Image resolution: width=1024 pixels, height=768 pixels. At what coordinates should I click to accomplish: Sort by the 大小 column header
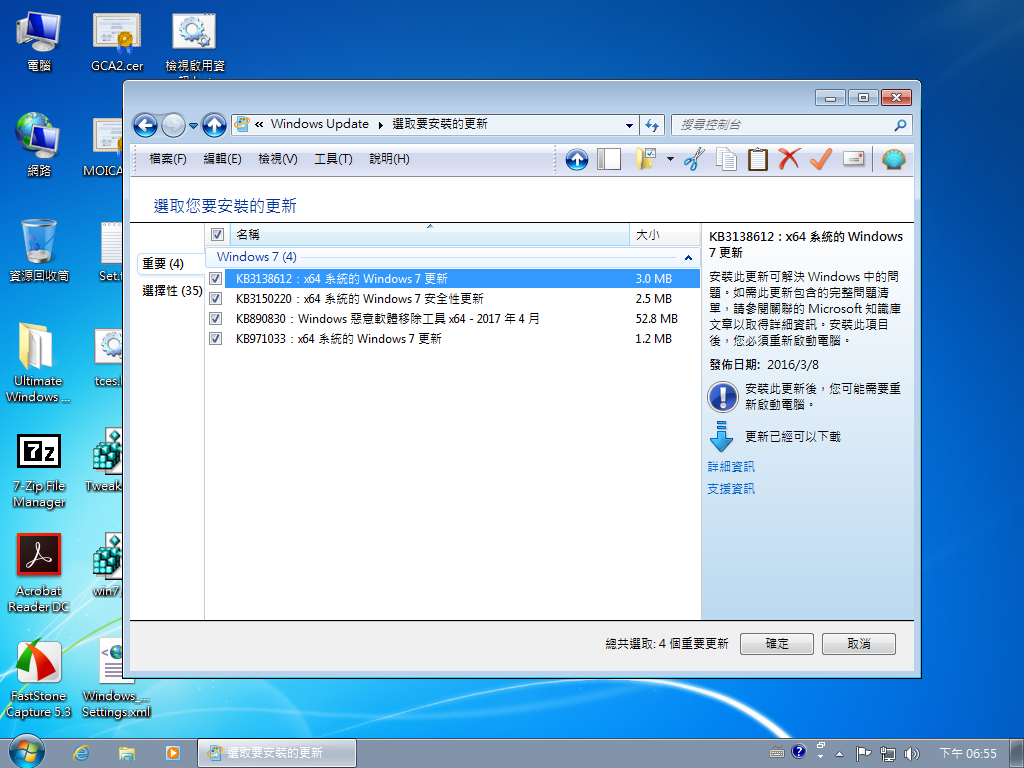(x=664, y=234)
